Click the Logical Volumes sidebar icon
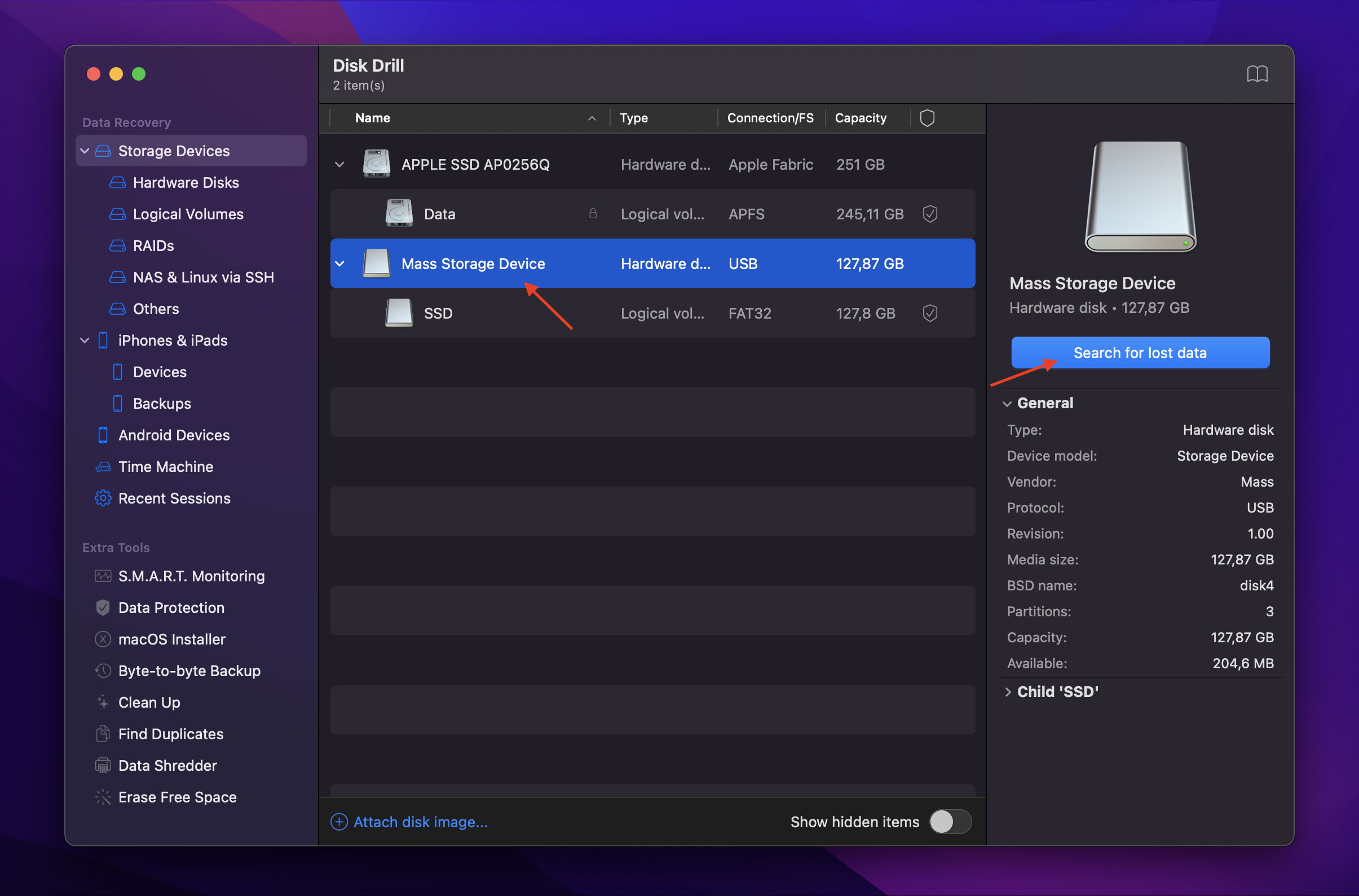Viewport: 1359px width, 896px height. click(118, 214)
